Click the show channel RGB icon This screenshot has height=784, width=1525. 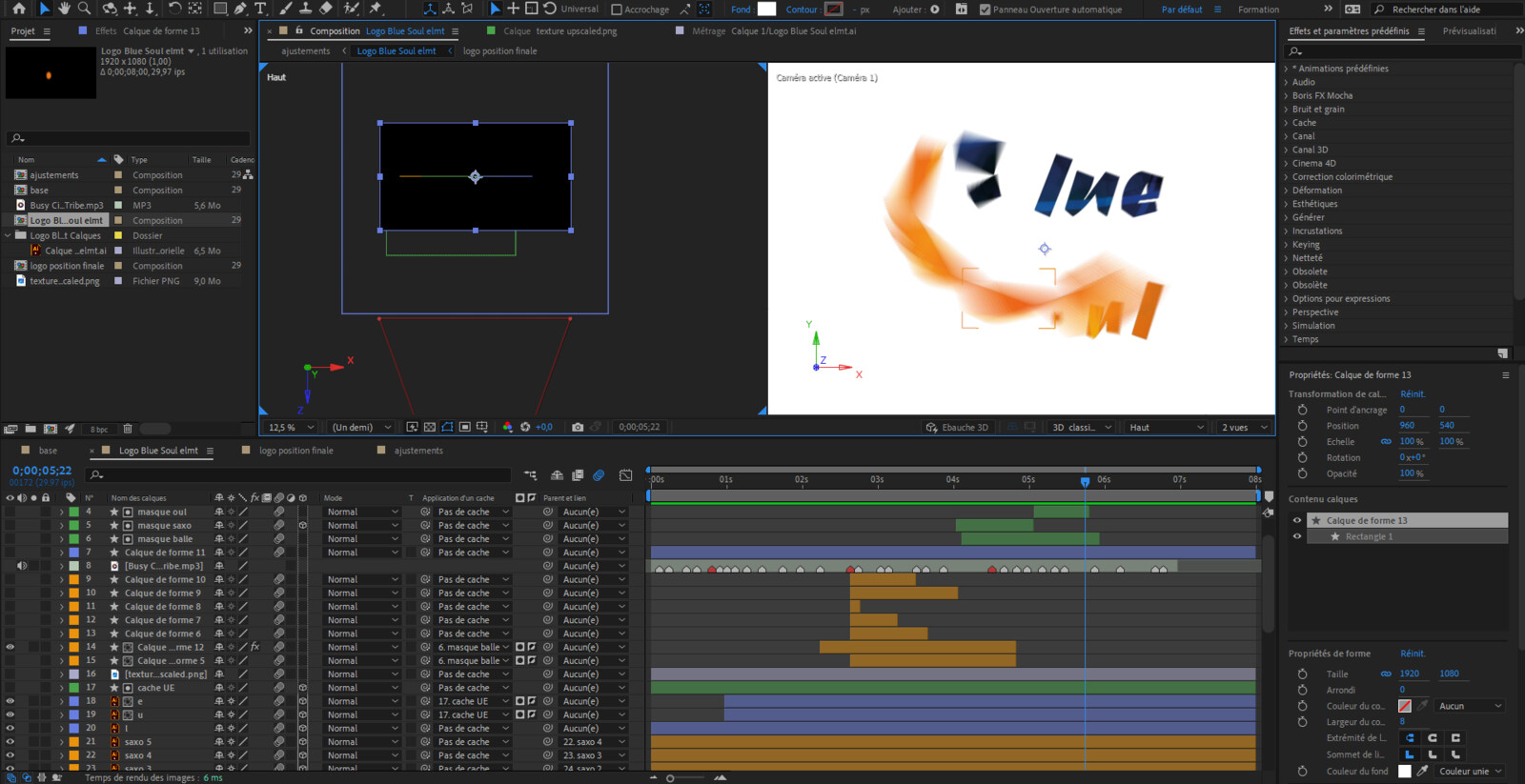(507, 427)
